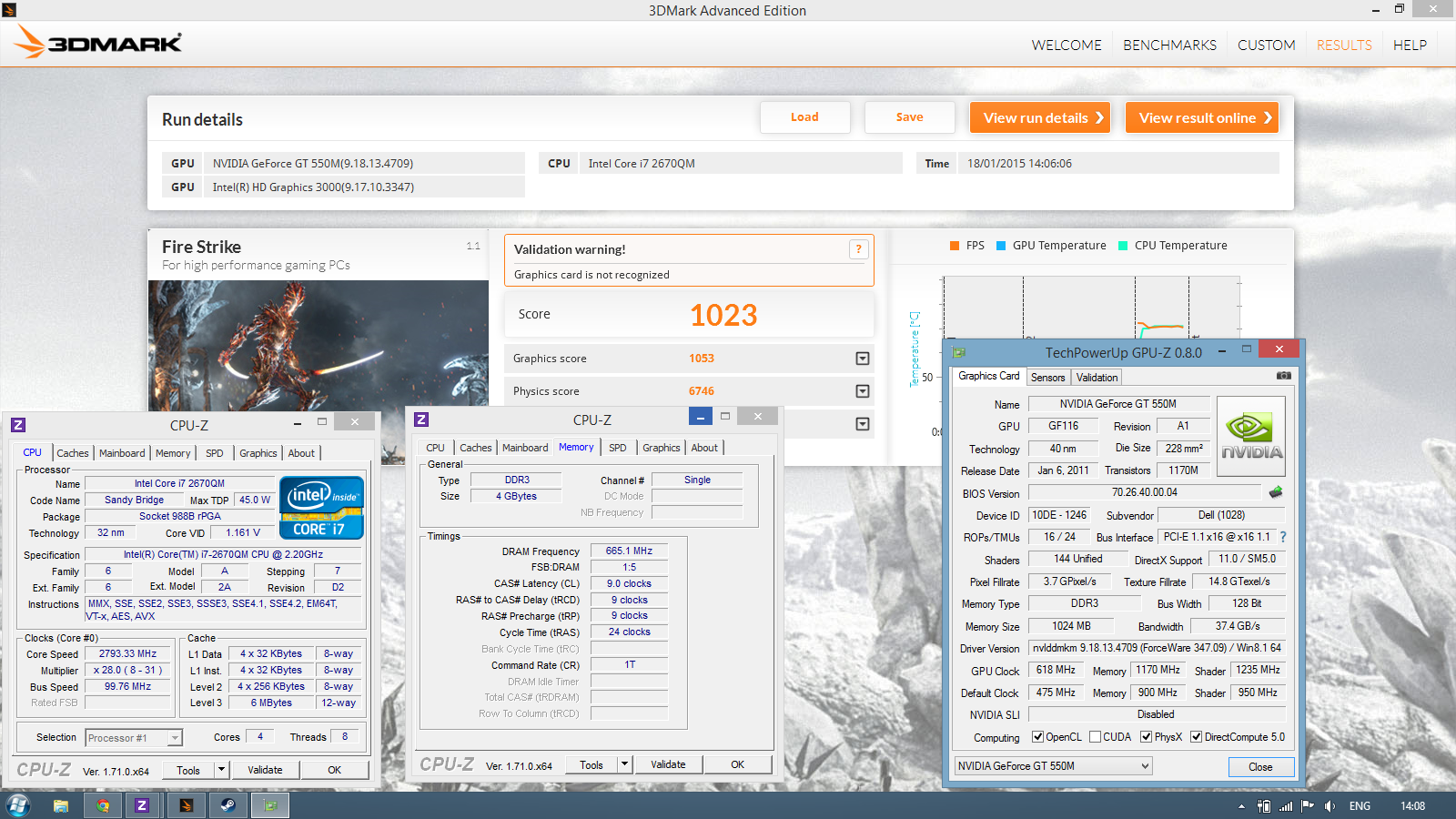1456x819 pixels.
Task: Open the Caches tab in CPU-Z processor window
Action: tap(73, 453)
